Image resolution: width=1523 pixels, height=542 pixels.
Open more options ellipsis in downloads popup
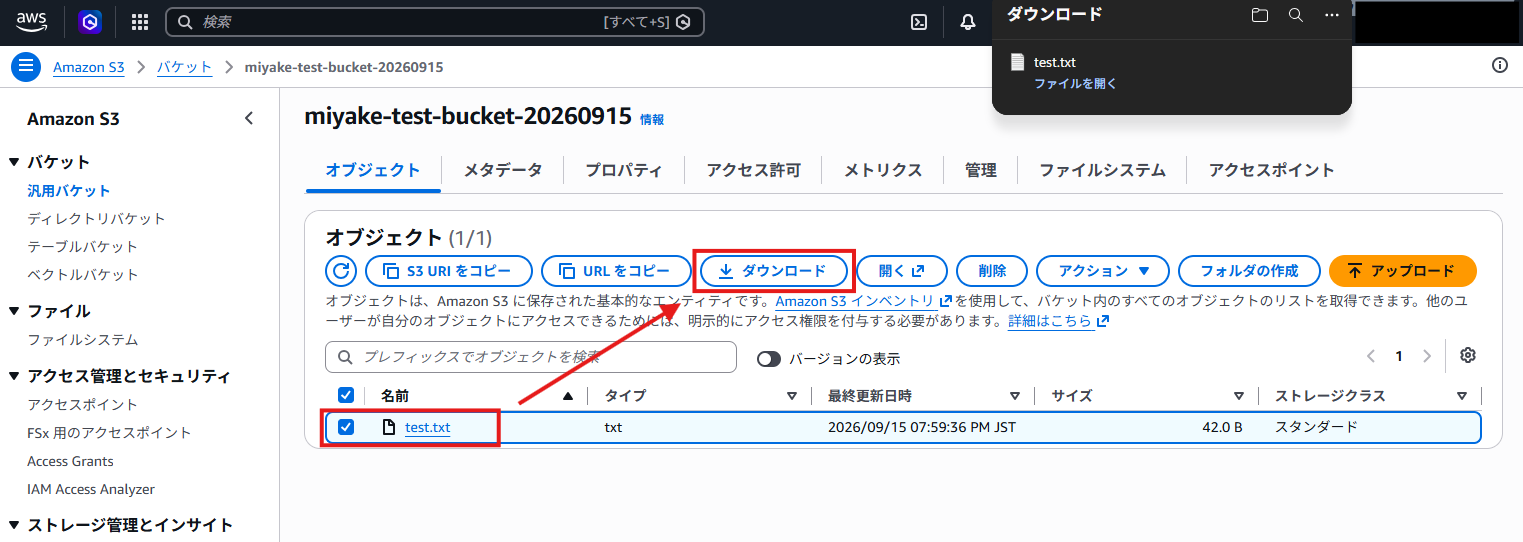1331,15
